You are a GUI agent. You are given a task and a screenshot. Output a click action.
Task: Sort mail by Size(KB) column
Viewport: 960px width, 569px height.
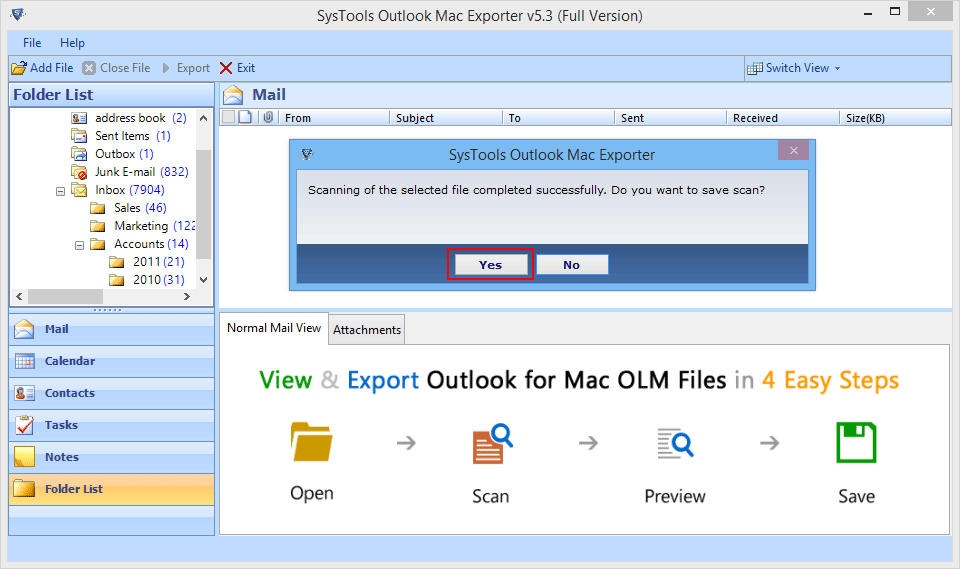click(x=896, y=118)
